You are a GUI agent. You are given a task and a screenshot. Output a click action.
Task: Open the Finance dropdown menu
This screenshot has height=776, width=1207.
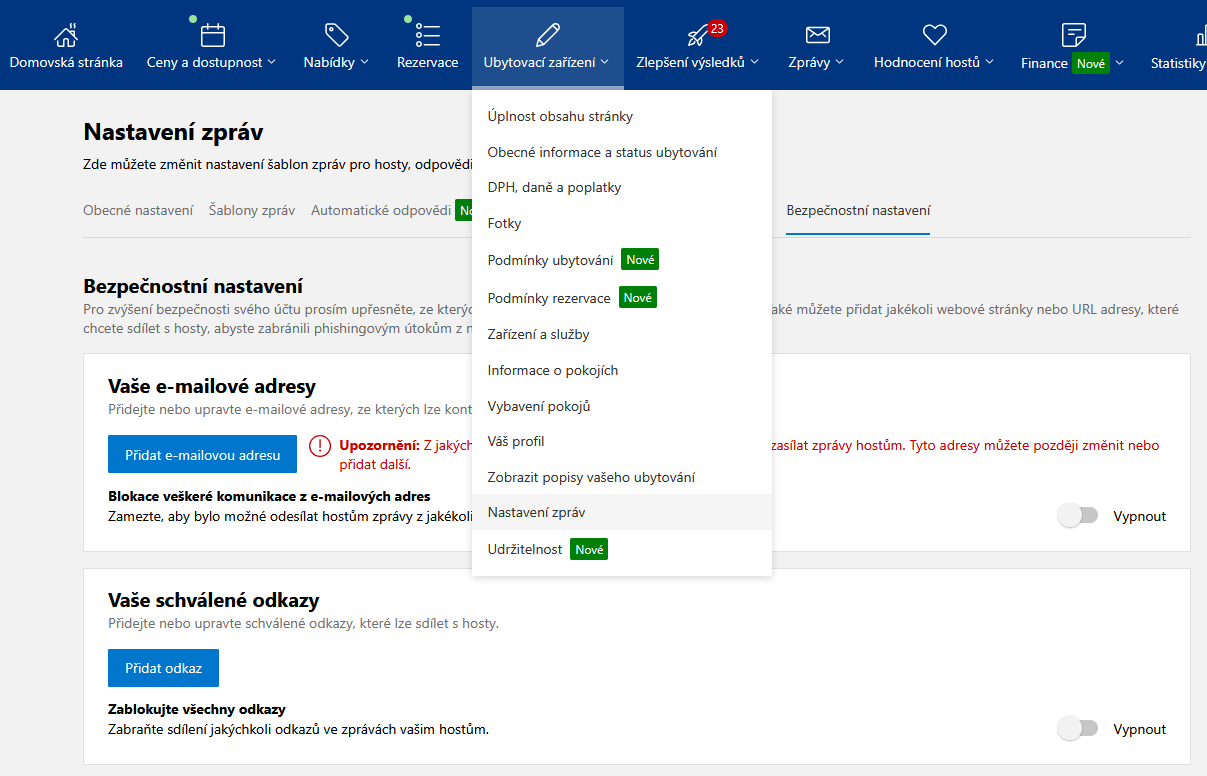click(1119, 62)
